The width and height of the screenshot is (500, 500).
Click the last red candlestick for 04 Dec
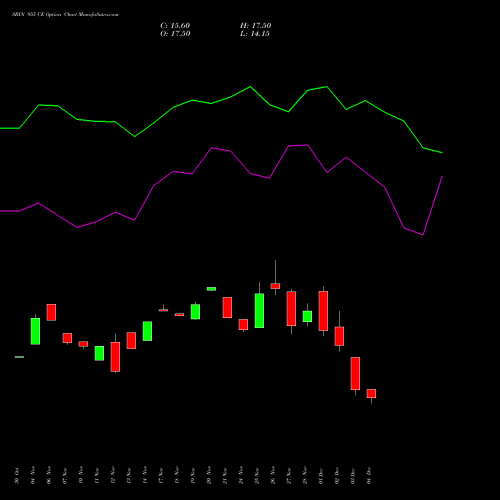(371, 394)
